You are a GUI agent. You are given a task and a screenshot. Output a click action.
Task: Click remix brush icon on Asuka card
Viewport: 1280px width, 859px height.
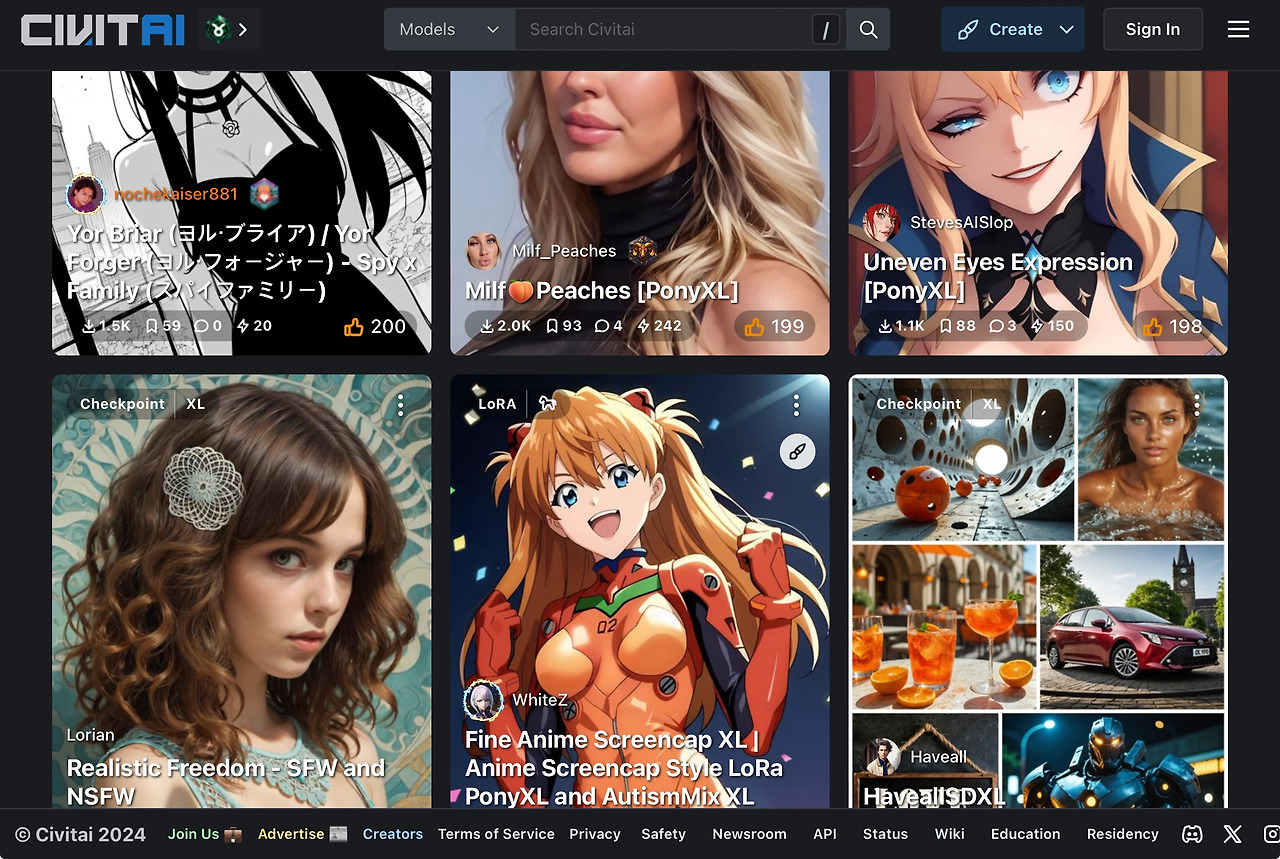[x=797, y=452]
